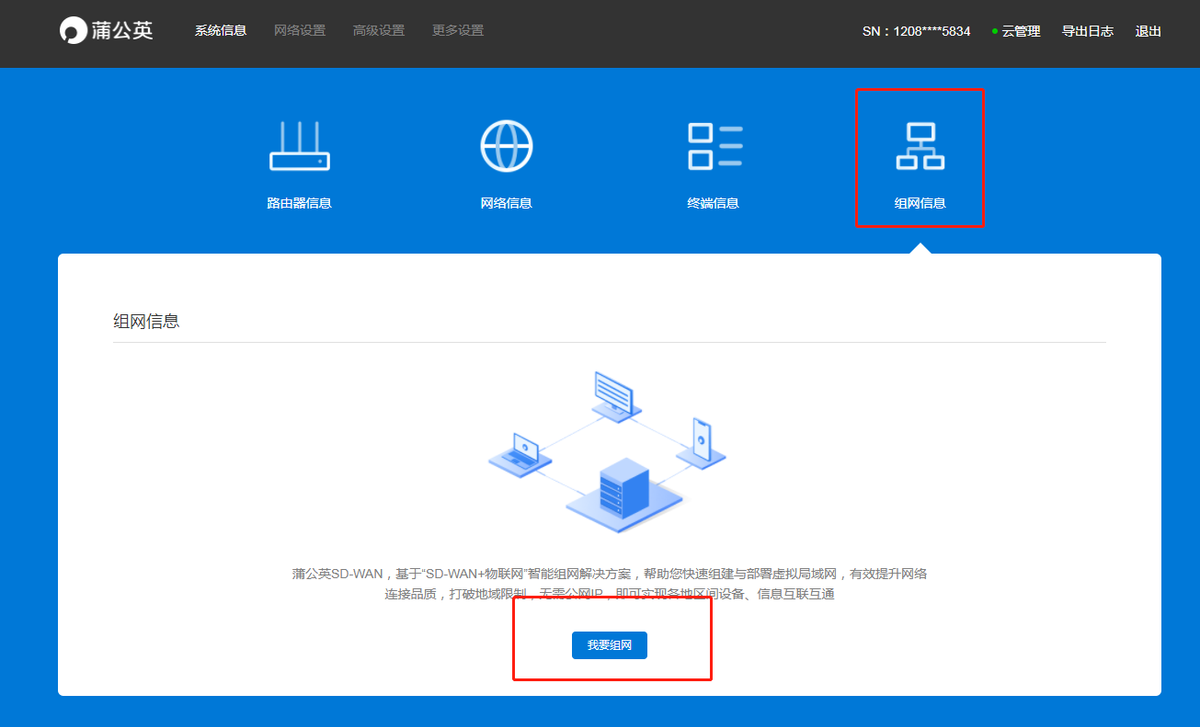Select the 终端信息 label
1200x727 pixels.
713,203
